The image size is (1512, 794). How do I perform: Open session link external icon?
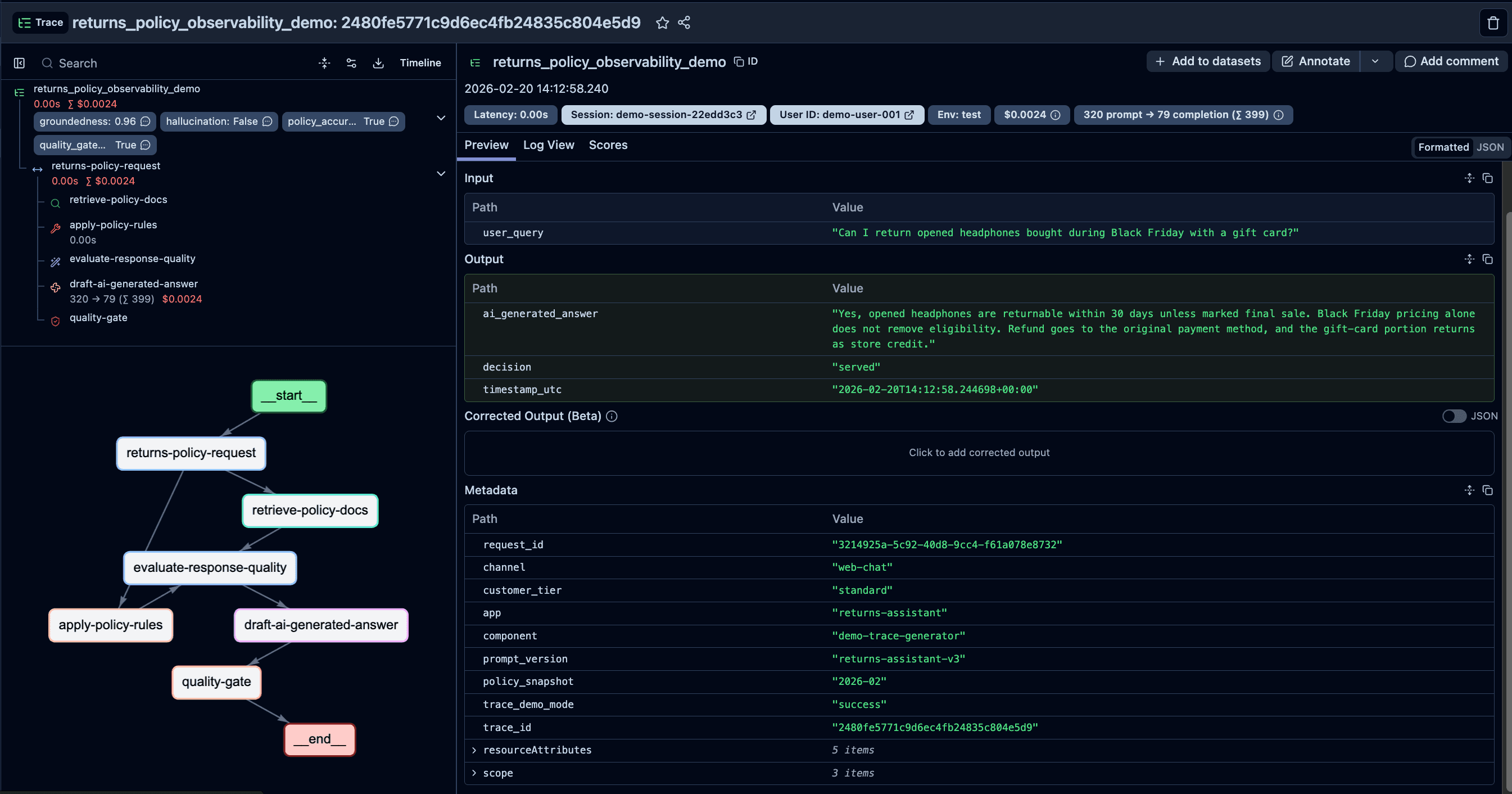tap(752, 115)
